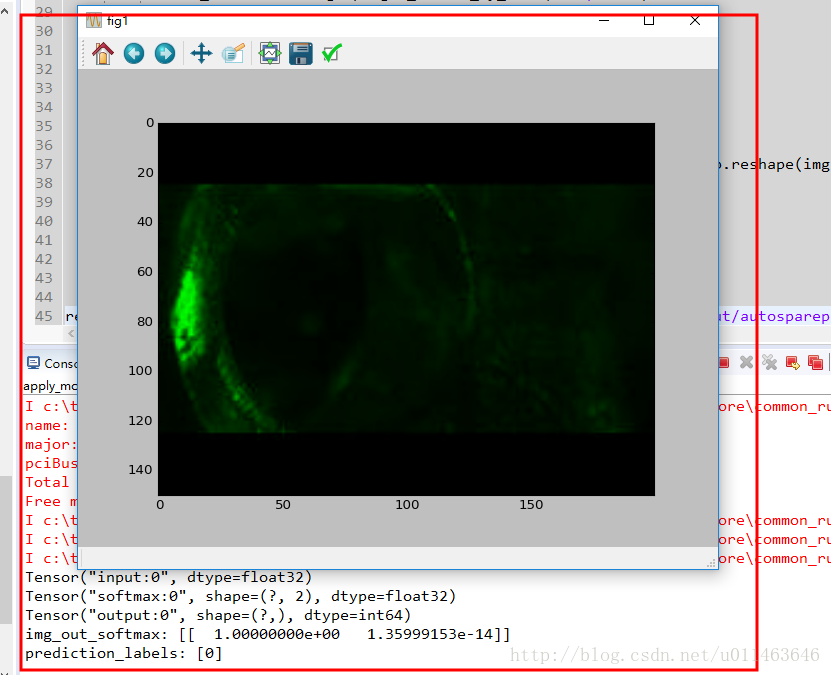Click the 'Free m' console log line

[51, 502]
